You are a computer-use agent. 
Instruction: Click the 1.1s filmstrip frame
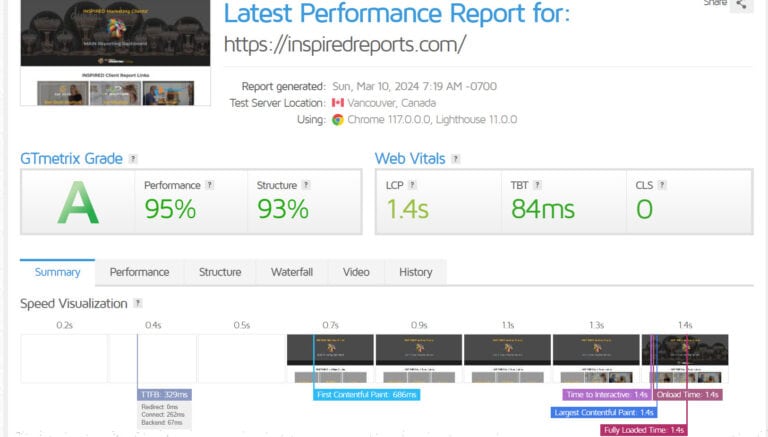pyautogui.click(x=507, y=359)
